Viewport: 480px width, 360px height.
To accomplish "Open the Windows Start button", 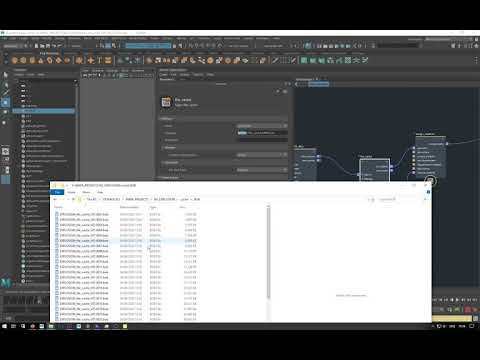I will 4,326.
